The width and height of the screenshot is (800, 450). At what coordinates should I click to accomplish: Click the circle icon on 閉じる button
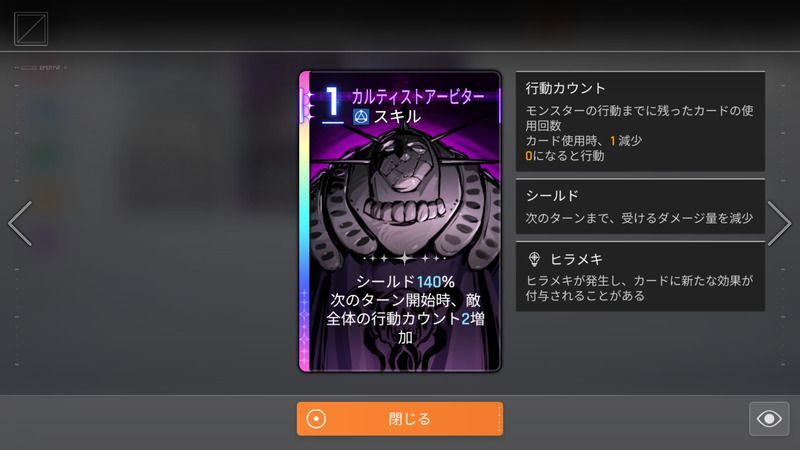tap(316, 419)
